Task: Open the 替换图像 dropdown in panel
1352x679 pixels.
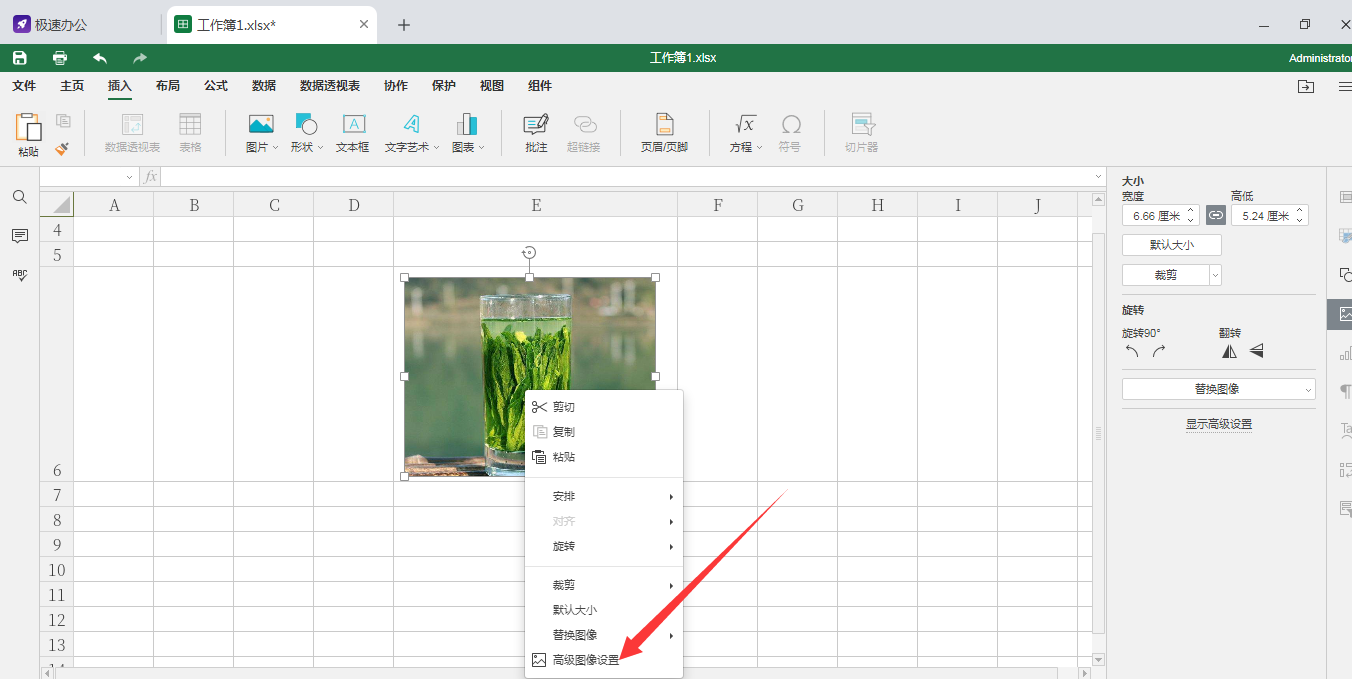Action: tap(1308, 389)
